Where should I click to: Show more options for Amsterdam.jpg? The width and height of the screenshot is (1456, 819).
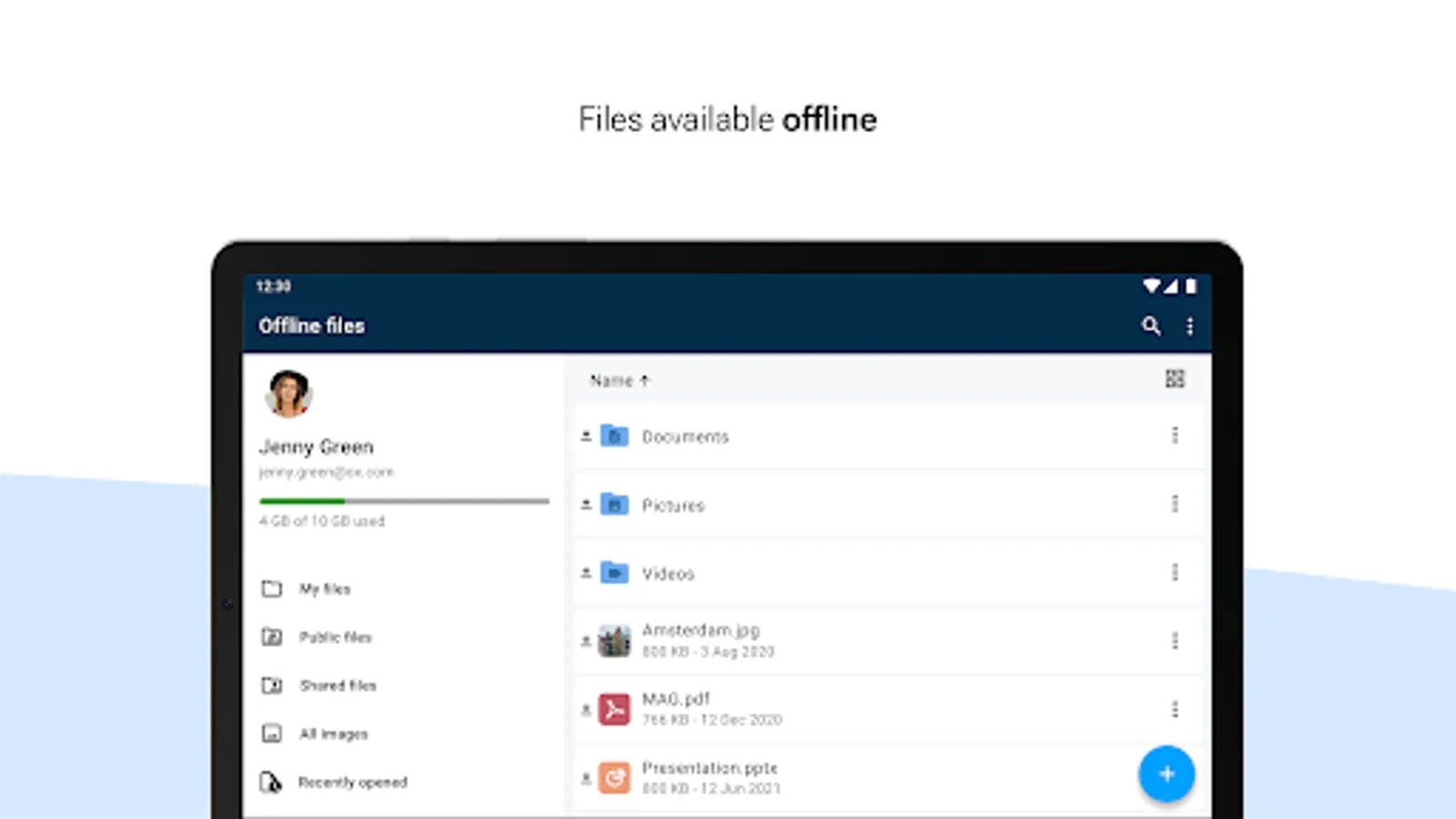(1175, 641)
